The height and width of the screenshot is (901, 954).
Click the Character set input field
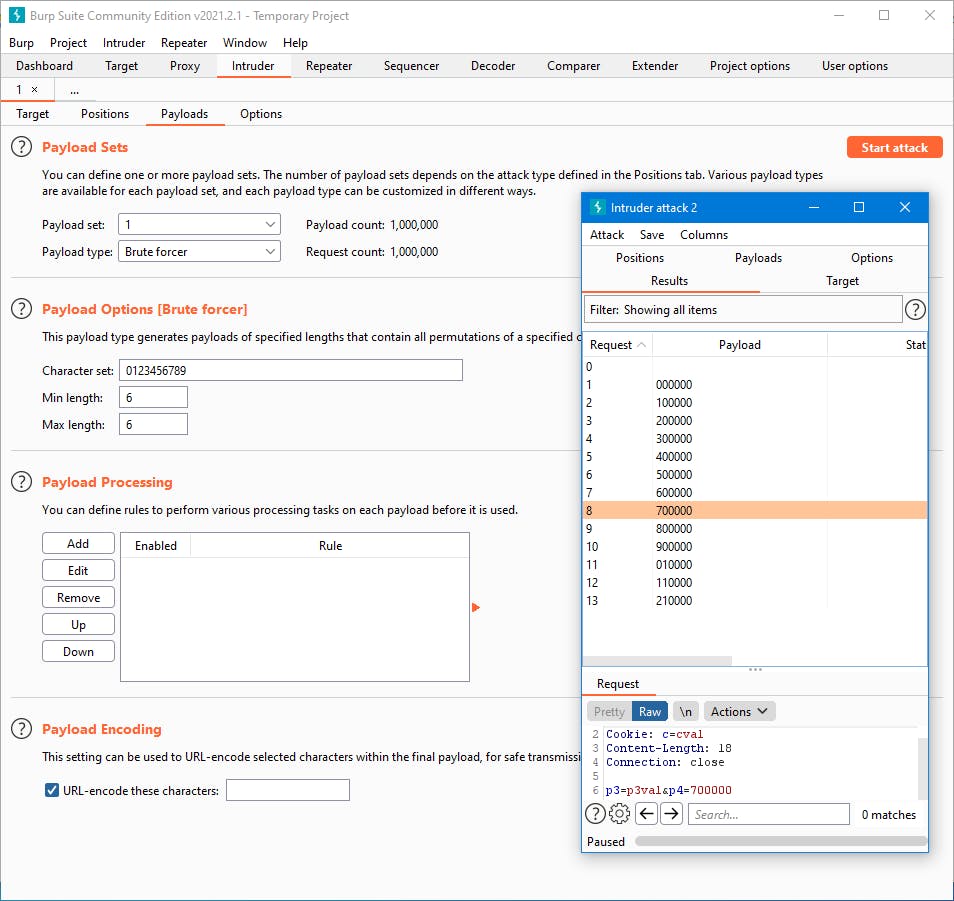coord(290,371)
